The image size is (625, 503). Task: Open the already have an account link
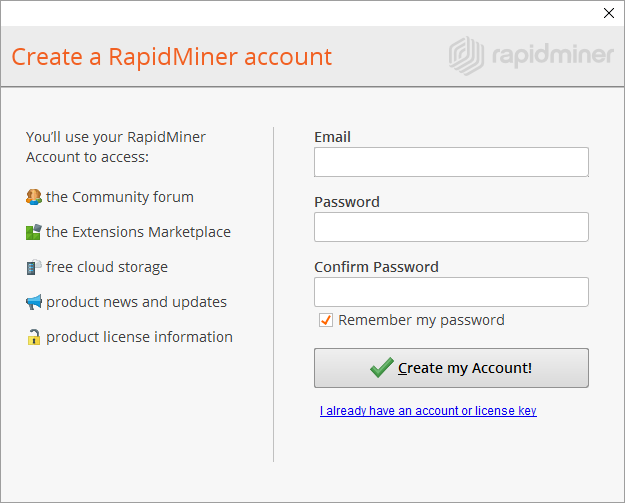[428, 411]
